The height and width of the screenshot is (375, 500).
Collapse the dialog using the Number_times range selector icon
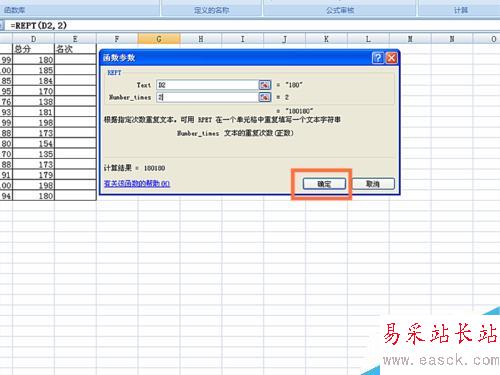[x=265, y=97]
